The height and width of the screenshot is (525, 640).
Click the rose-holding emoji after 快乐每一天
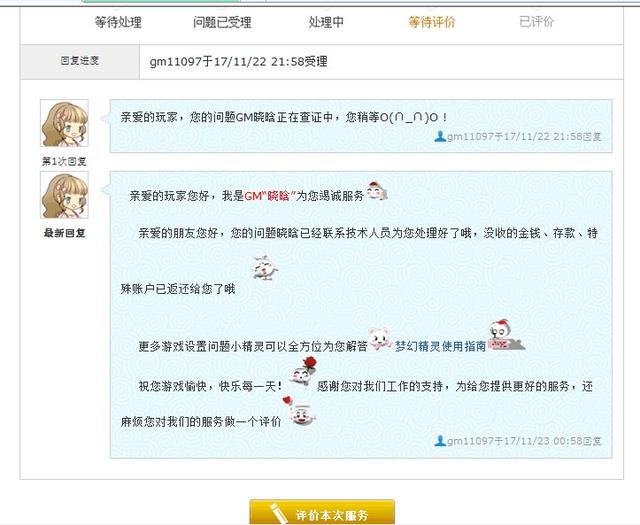click(303, 371)
